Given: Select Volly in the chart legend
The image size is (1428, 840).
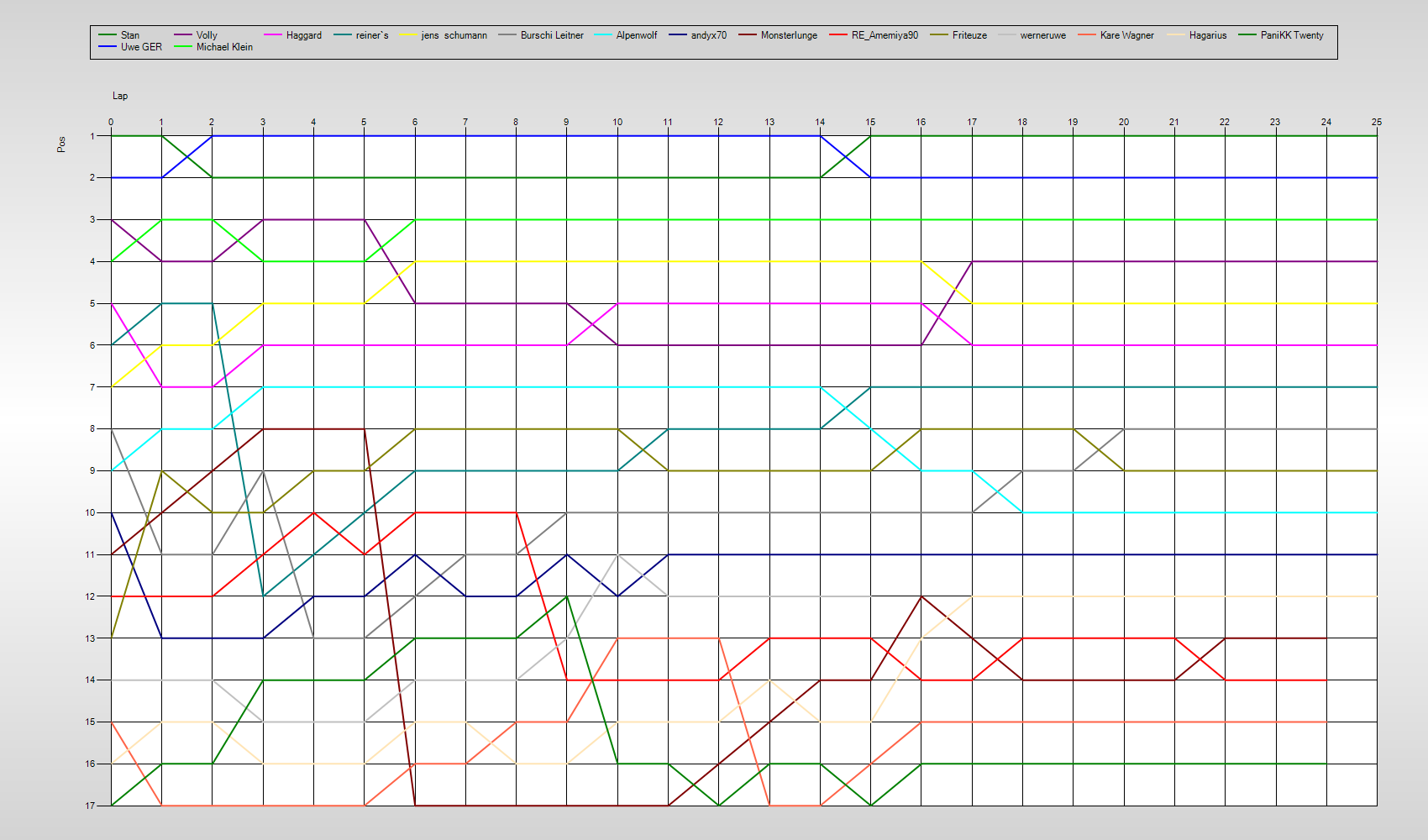Looking at the screenshot, I should click(x=207, y=35).
